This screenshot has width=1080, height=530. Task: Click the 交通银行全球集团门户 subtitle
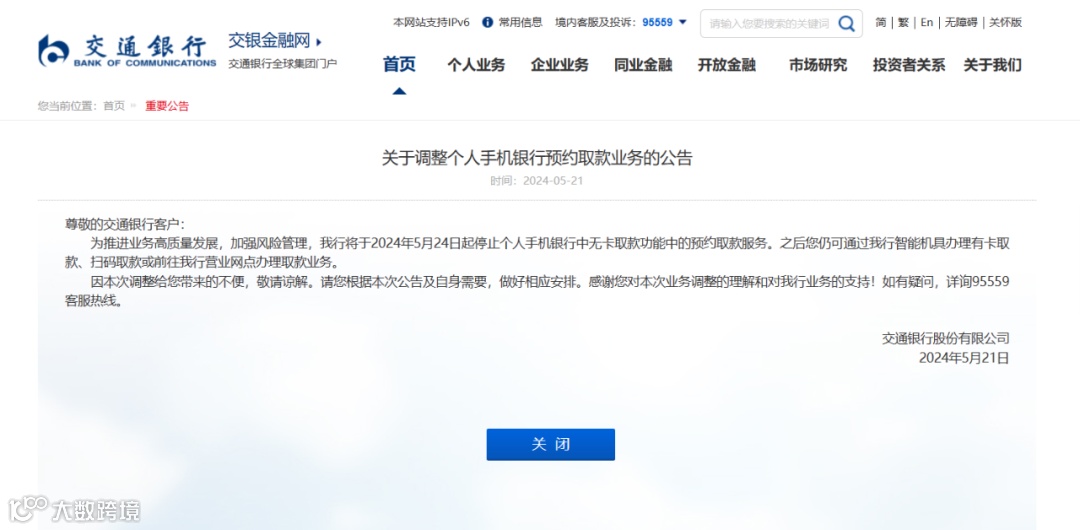tap(282, 63)
